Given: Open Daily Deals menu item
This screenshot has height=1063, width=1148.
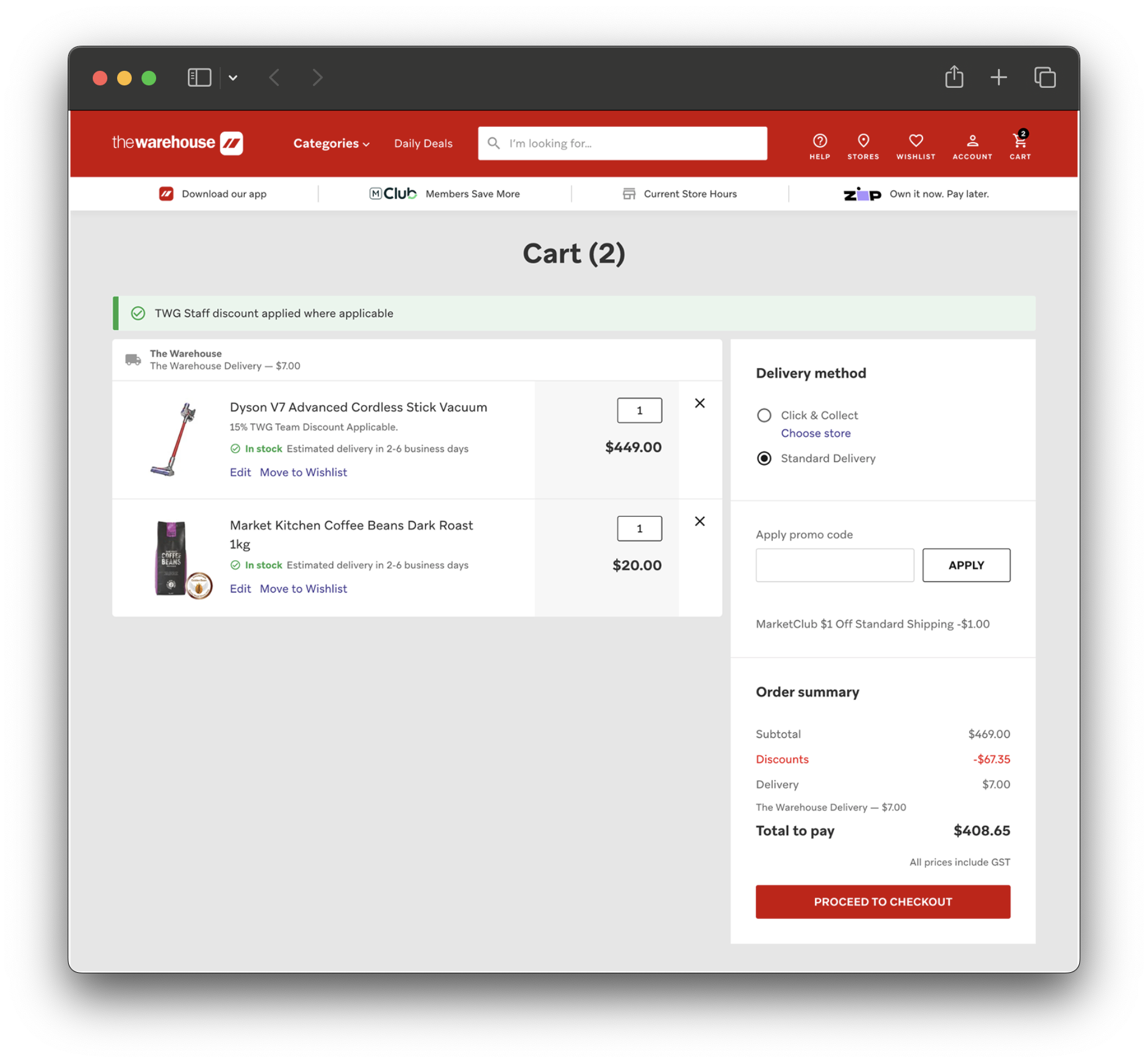Looking at the screenshot, I should click(423, 143).
